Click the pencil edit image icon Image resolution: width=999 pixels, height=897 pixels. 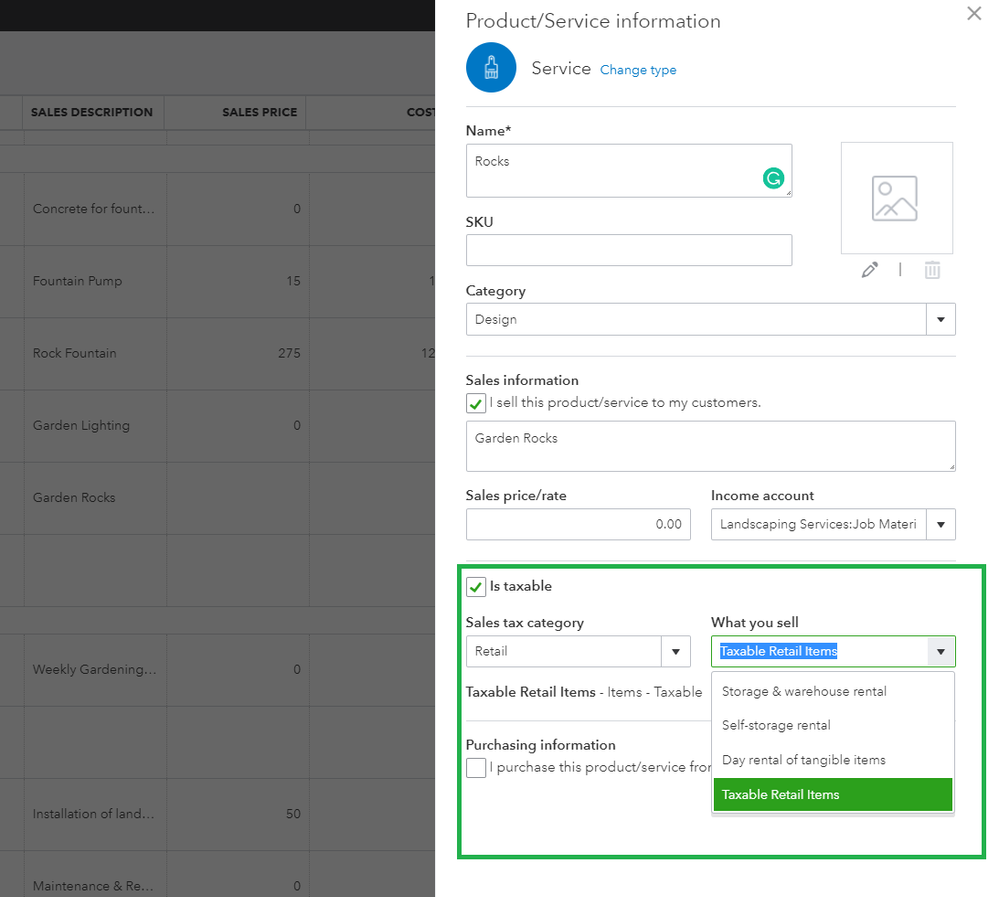pyautogui.click(x=869, y=270)
